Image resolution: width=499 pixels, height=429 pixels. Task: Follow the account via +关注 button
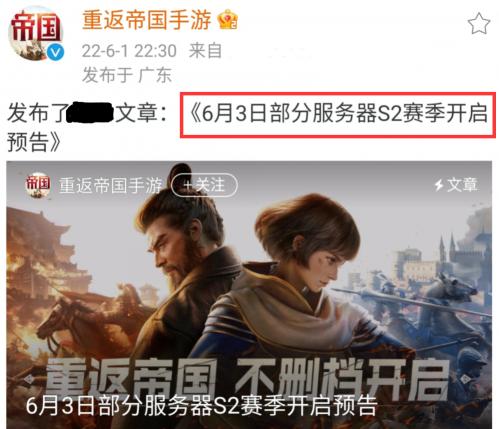coord(204,185)
